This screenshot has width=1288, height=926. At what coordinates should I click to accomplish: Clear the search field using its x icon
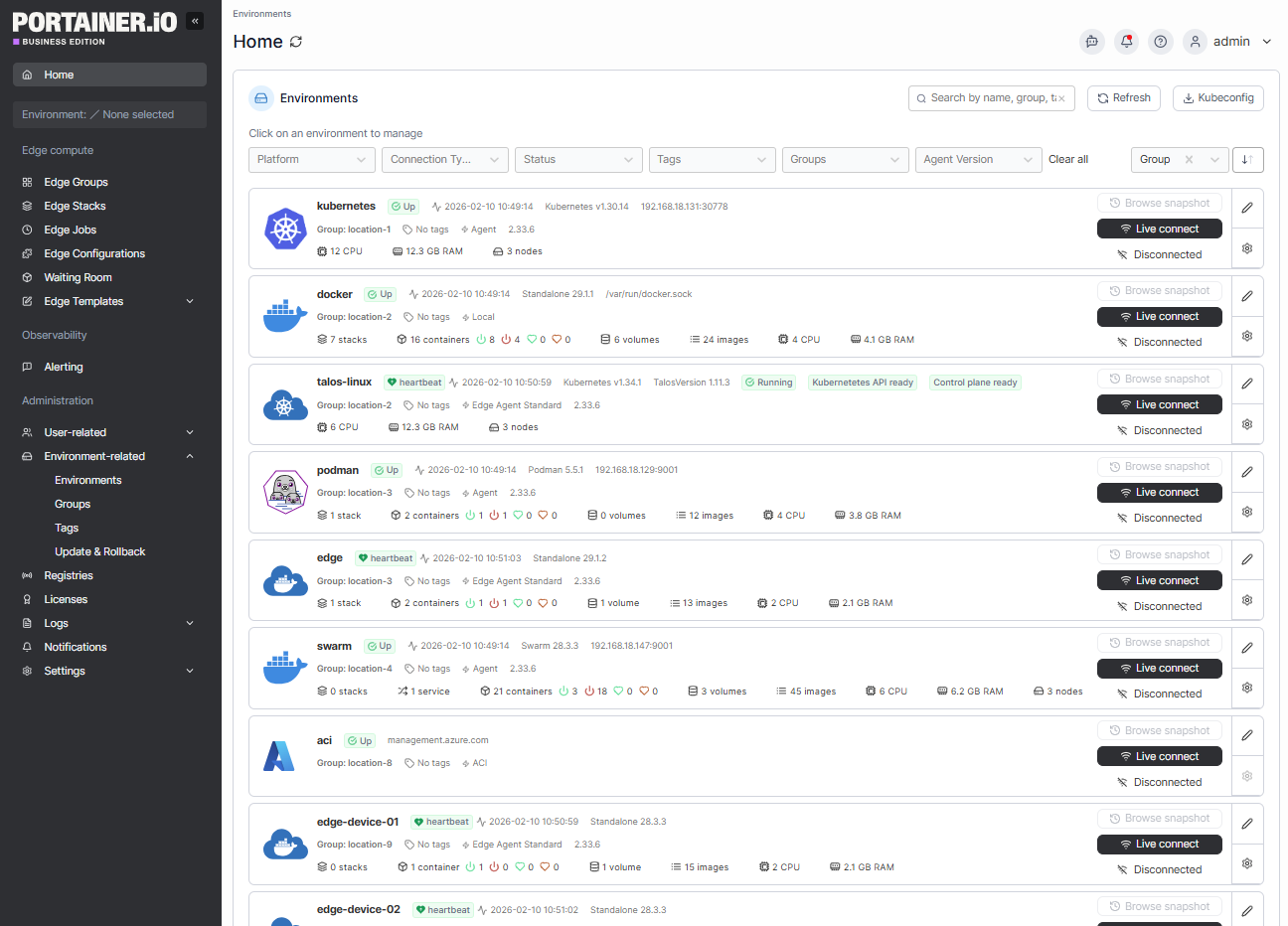pos(1061,98)
